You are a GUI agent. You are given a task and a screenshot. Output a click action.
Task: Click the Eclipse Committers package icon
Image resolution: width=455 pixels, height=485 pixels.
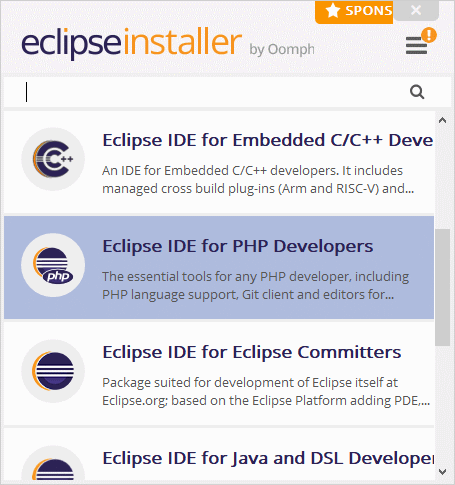(x=53, y=371)
